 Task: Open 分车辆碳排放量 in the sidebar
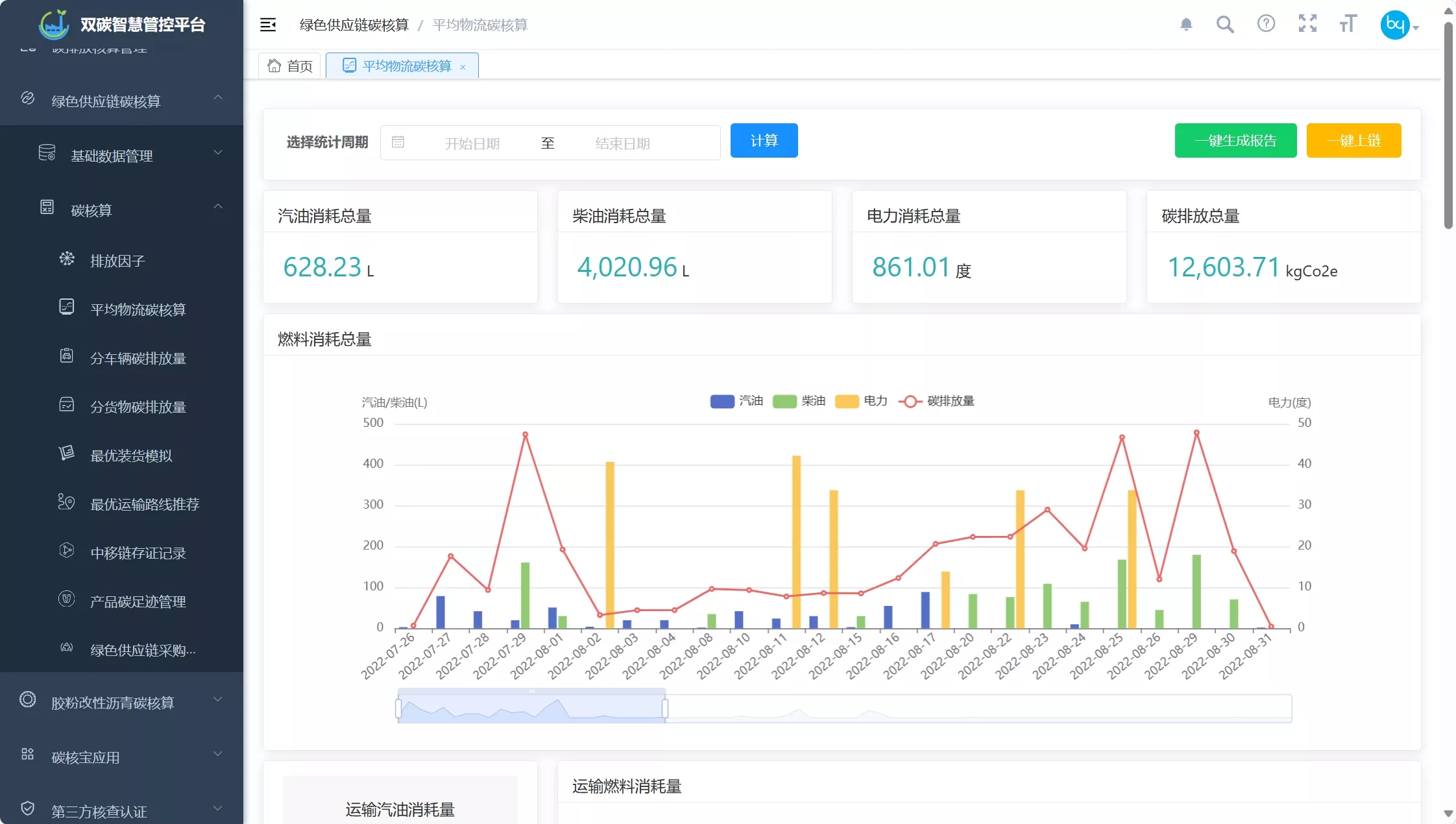coord(138,358)
